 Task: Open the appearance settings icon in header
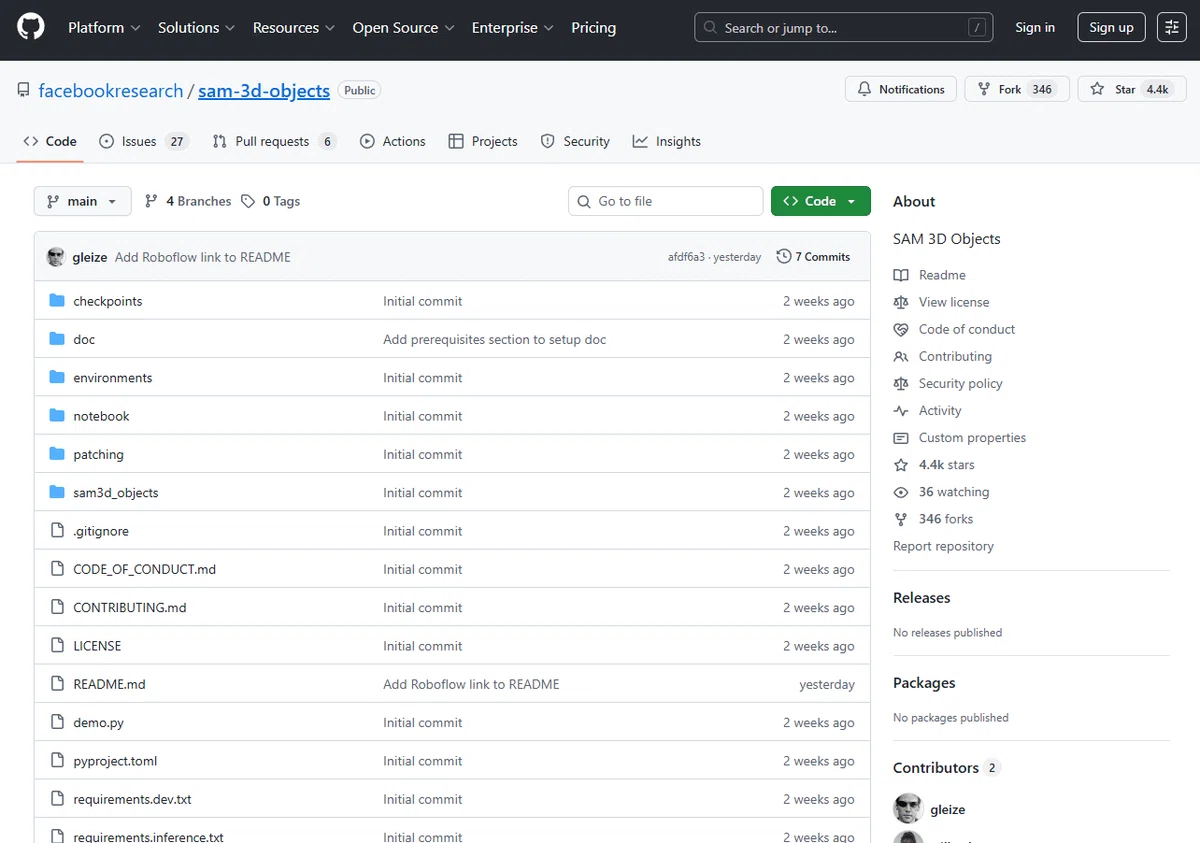pos(1171,27)
